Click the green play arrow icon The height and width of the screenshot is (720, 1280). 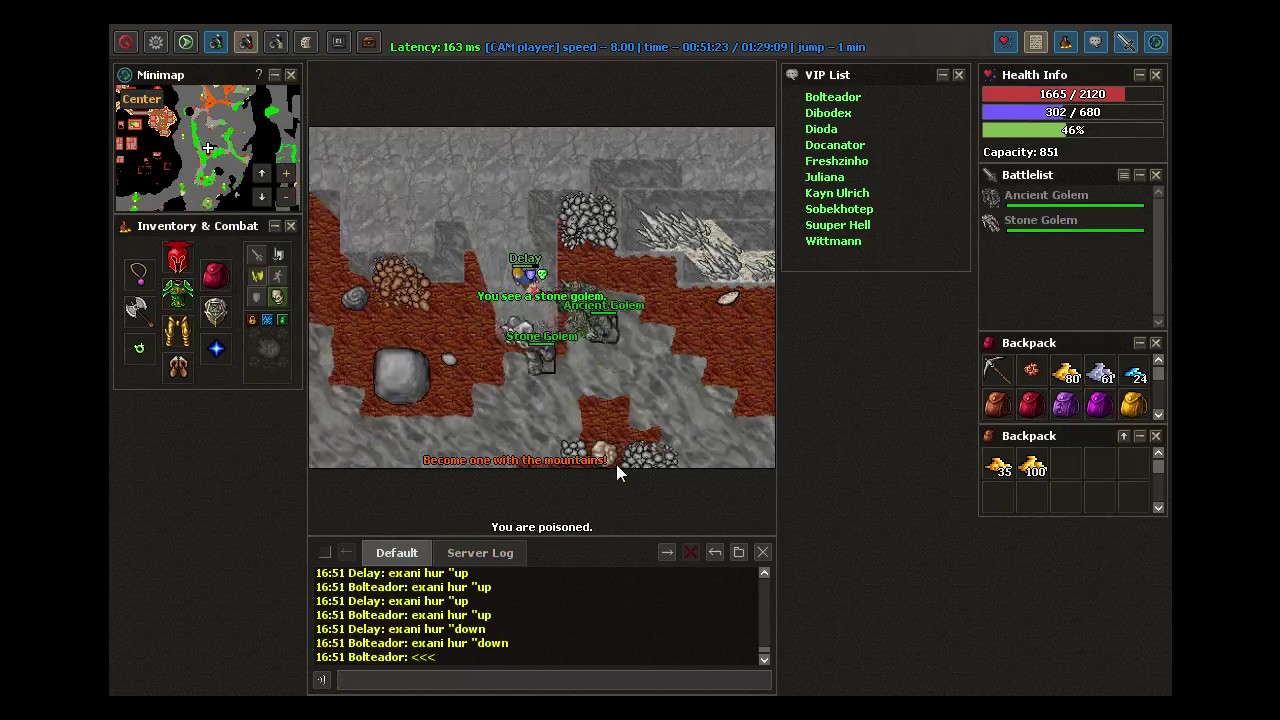[186, 42]
